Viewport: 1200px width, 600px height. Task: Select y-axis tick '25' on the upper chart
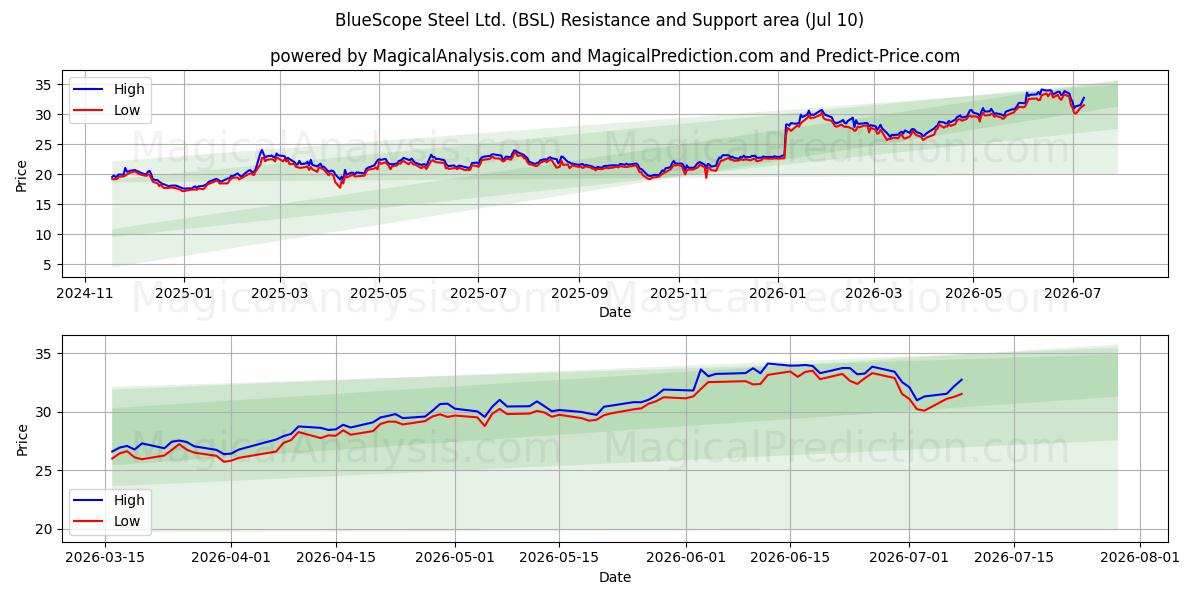tap(46, 145)
